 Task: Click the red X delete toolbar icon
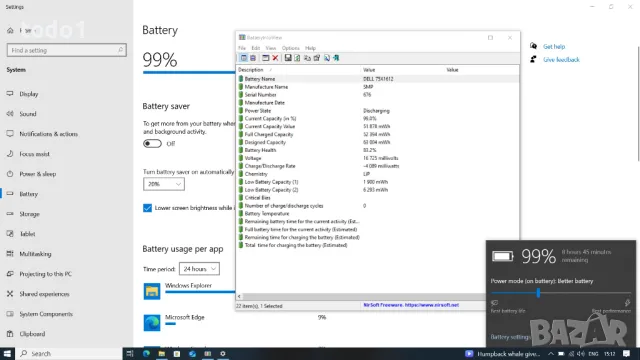click(276, 58)
